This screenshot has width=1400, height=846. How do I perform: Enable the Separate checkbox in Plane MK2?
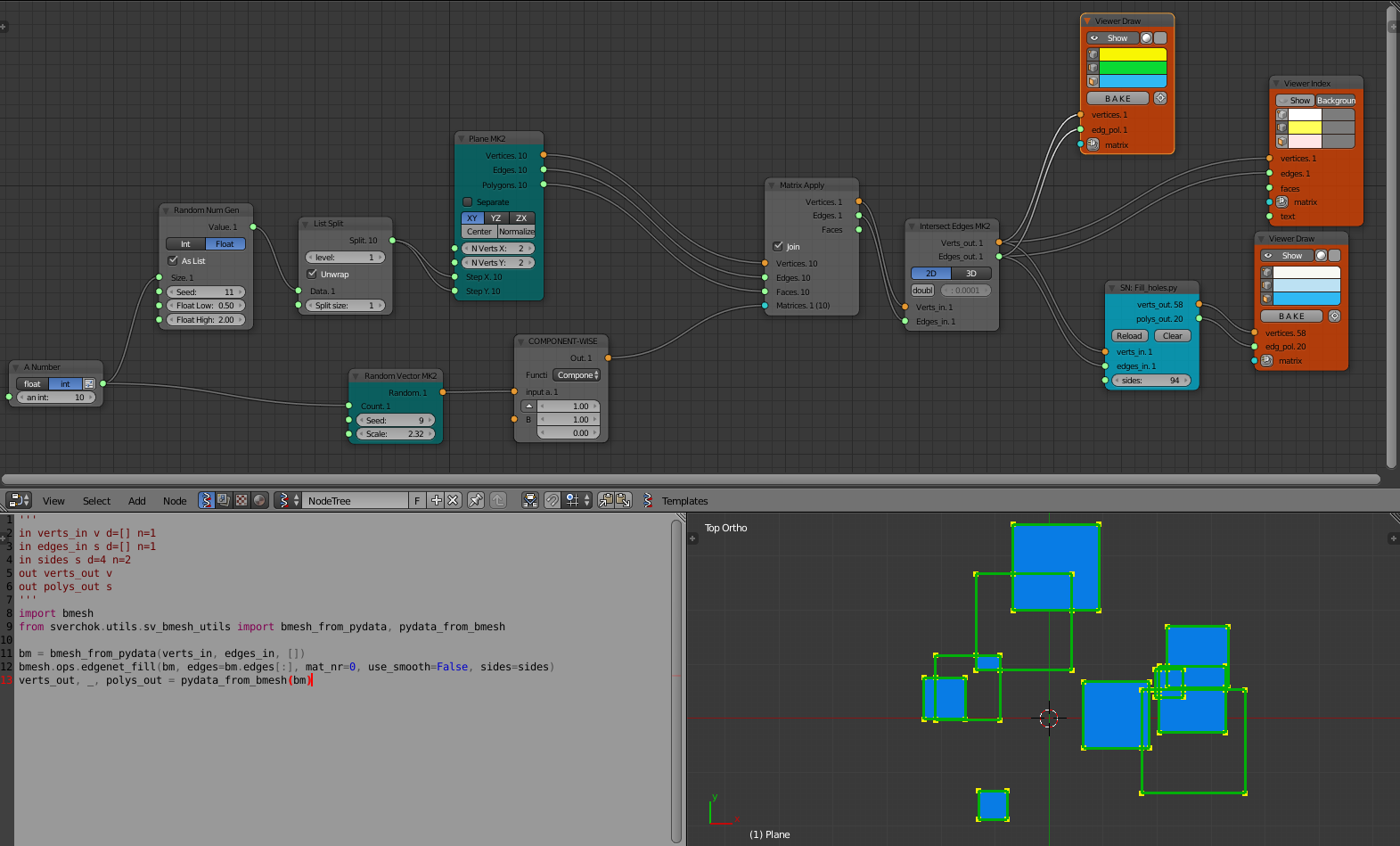click(467, 201)
